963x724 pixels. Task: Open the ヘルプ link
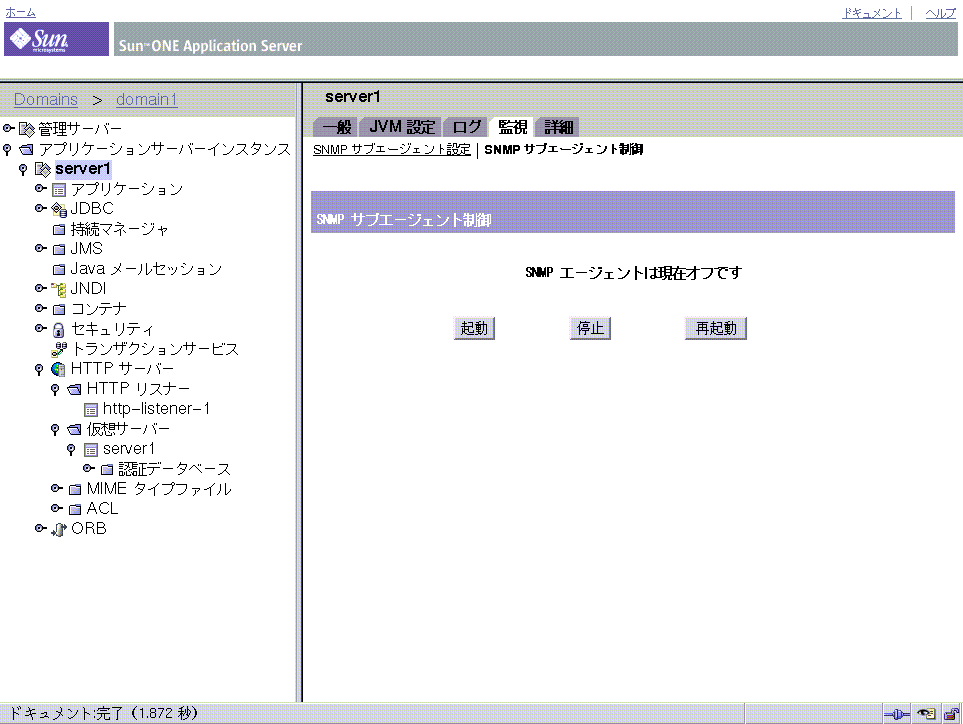click(x=941, y=13)
